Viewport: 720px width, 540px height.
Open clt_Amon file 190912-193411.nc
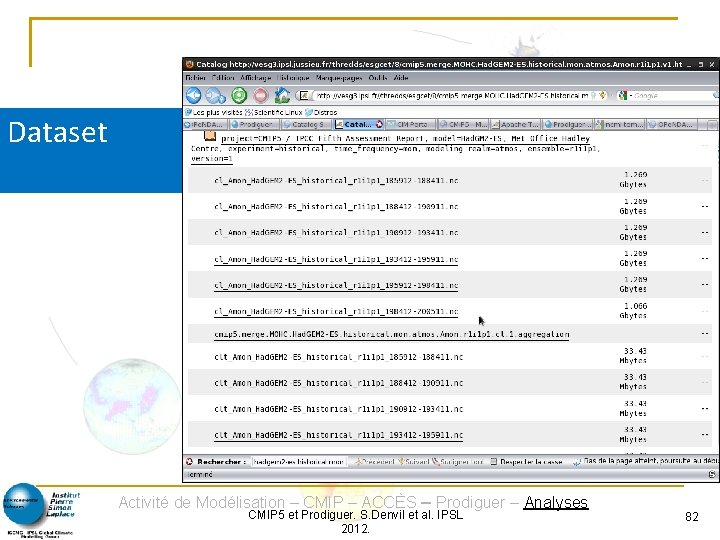338,409
